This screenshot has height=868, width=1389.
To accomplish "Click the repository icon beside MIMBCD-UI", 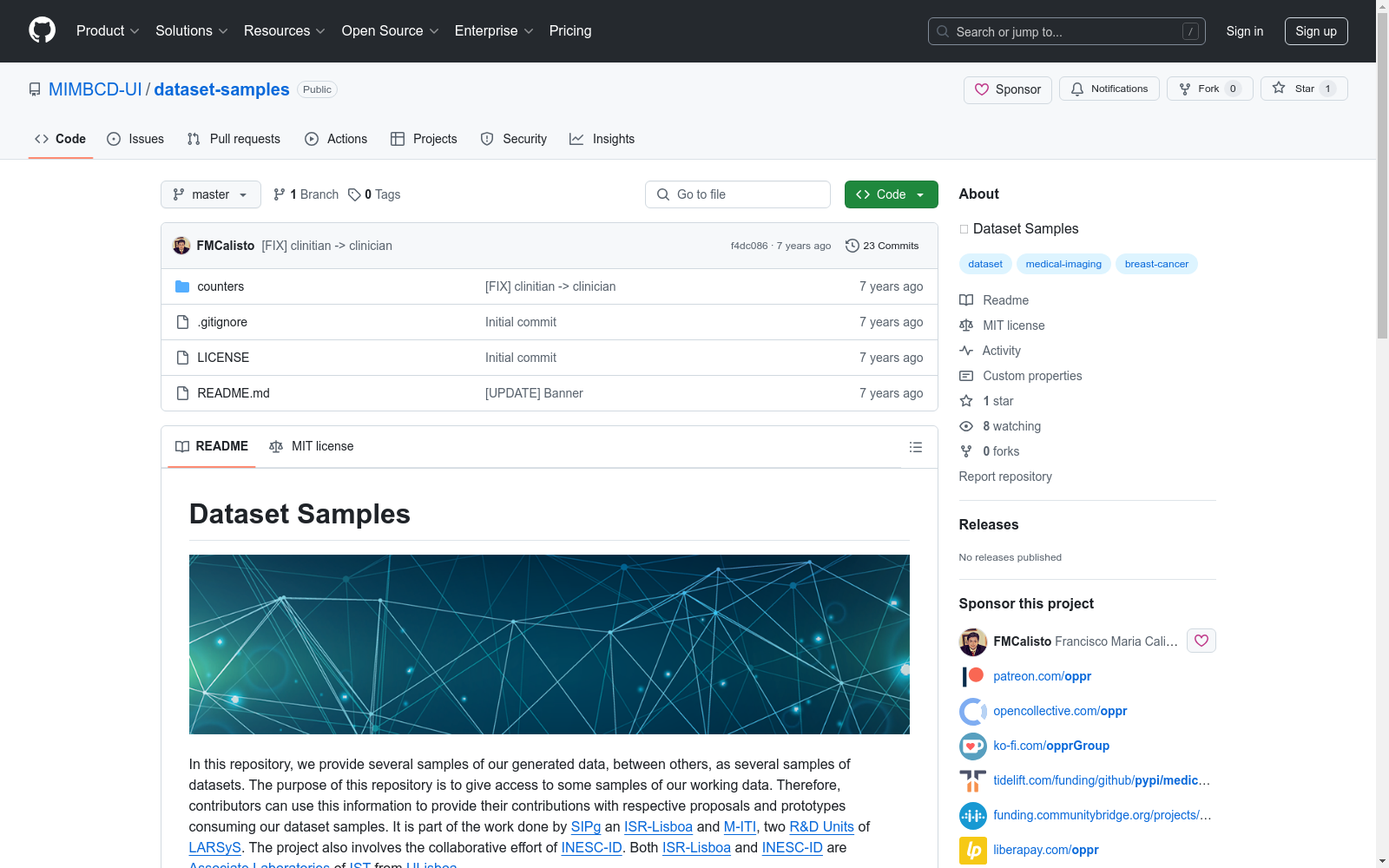I will coord(35,89).
